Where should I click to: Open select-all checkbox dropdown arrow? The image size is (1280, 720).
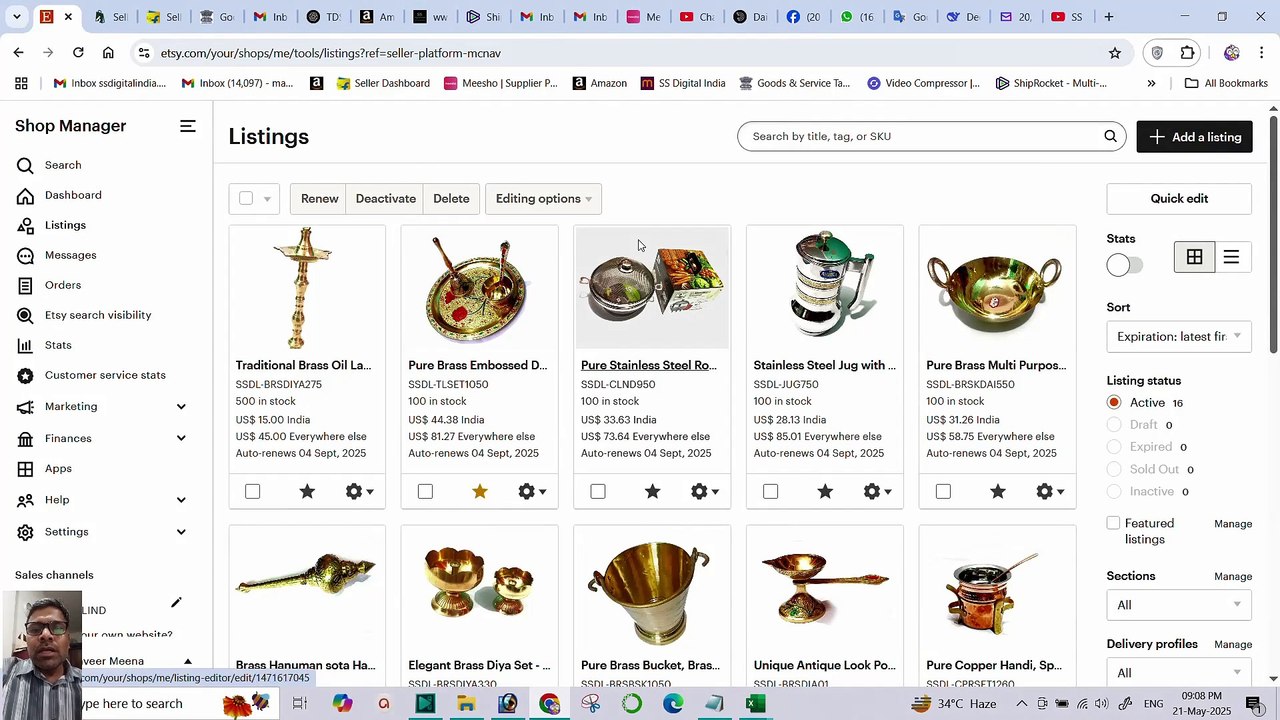[267, 199]
